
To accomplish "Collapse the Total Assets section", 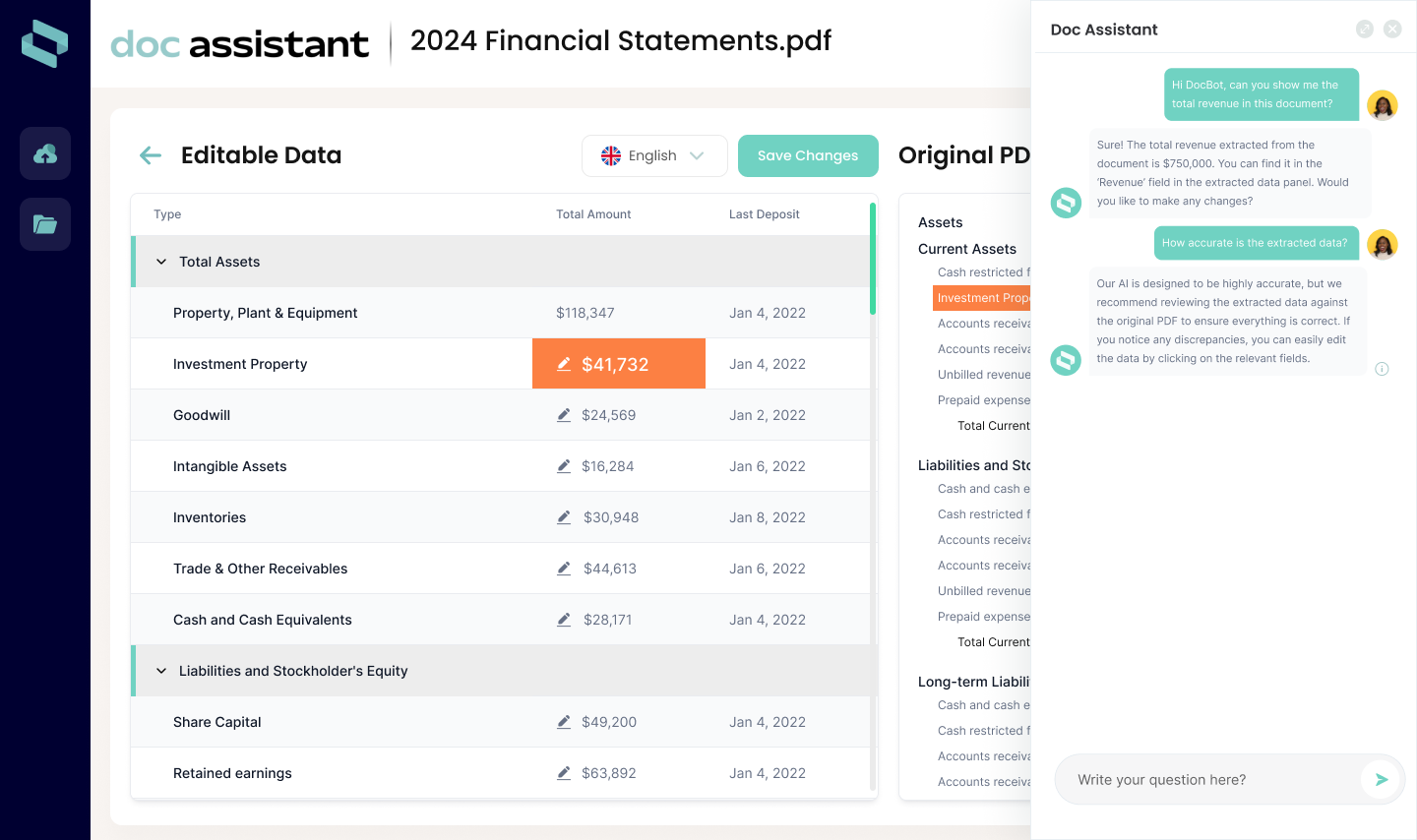I will pos(161,262).
